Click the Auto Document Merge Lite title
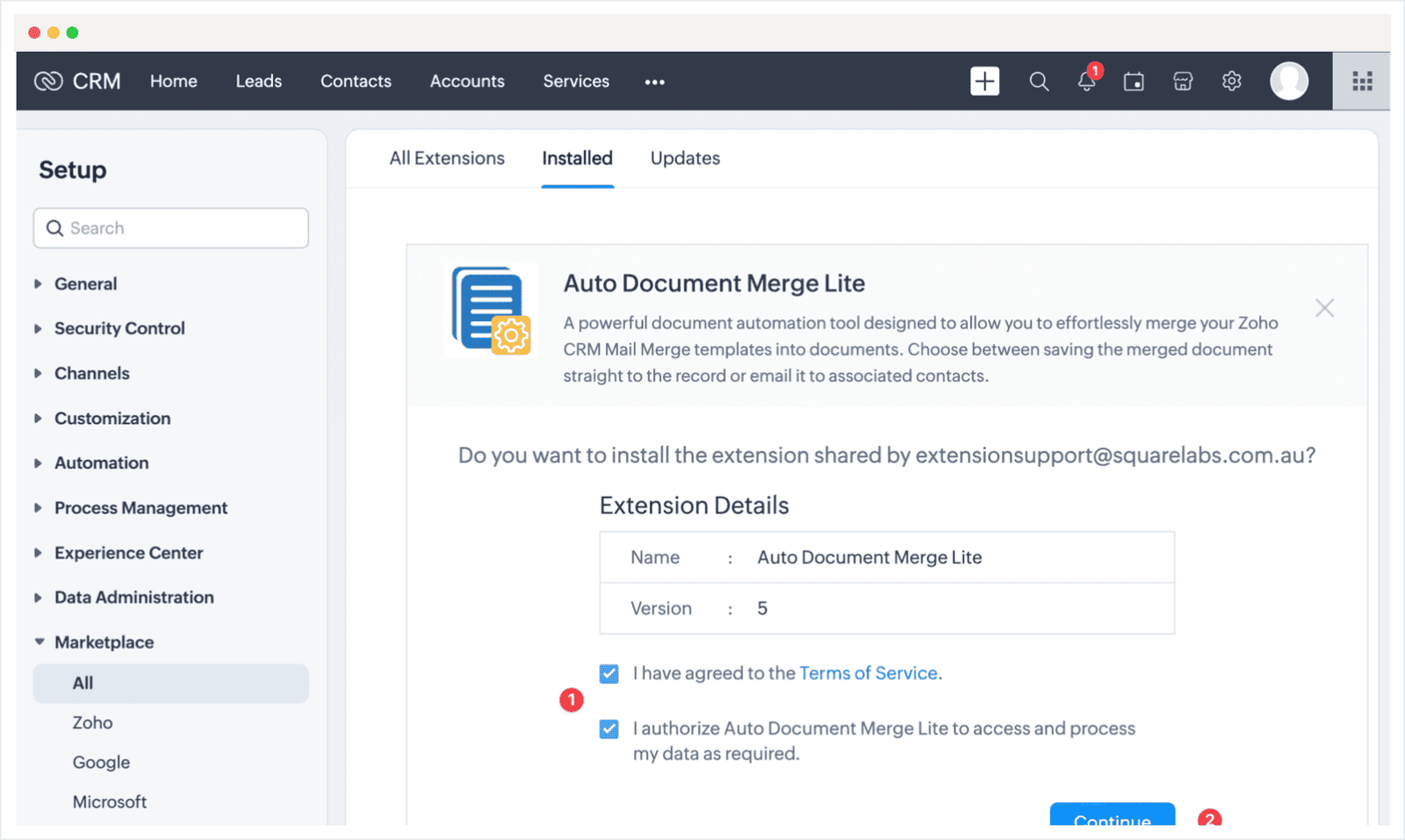Image resolution: width=1405 pixels, height=840 pixels. click(714, 284)
